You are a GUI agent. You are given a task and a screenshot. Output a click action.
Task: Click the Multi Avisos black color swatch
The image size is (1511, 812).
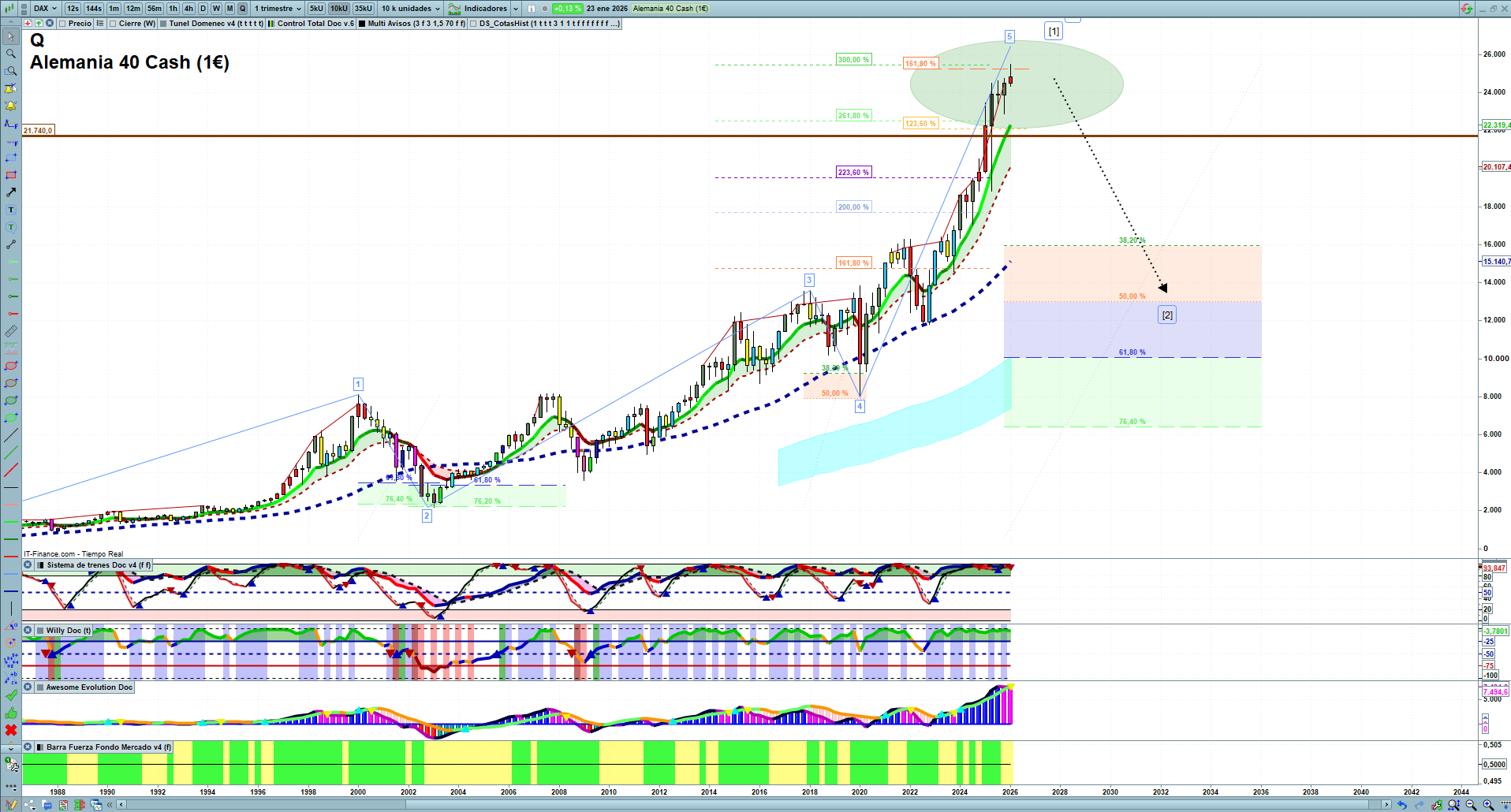tap(362, 24)
